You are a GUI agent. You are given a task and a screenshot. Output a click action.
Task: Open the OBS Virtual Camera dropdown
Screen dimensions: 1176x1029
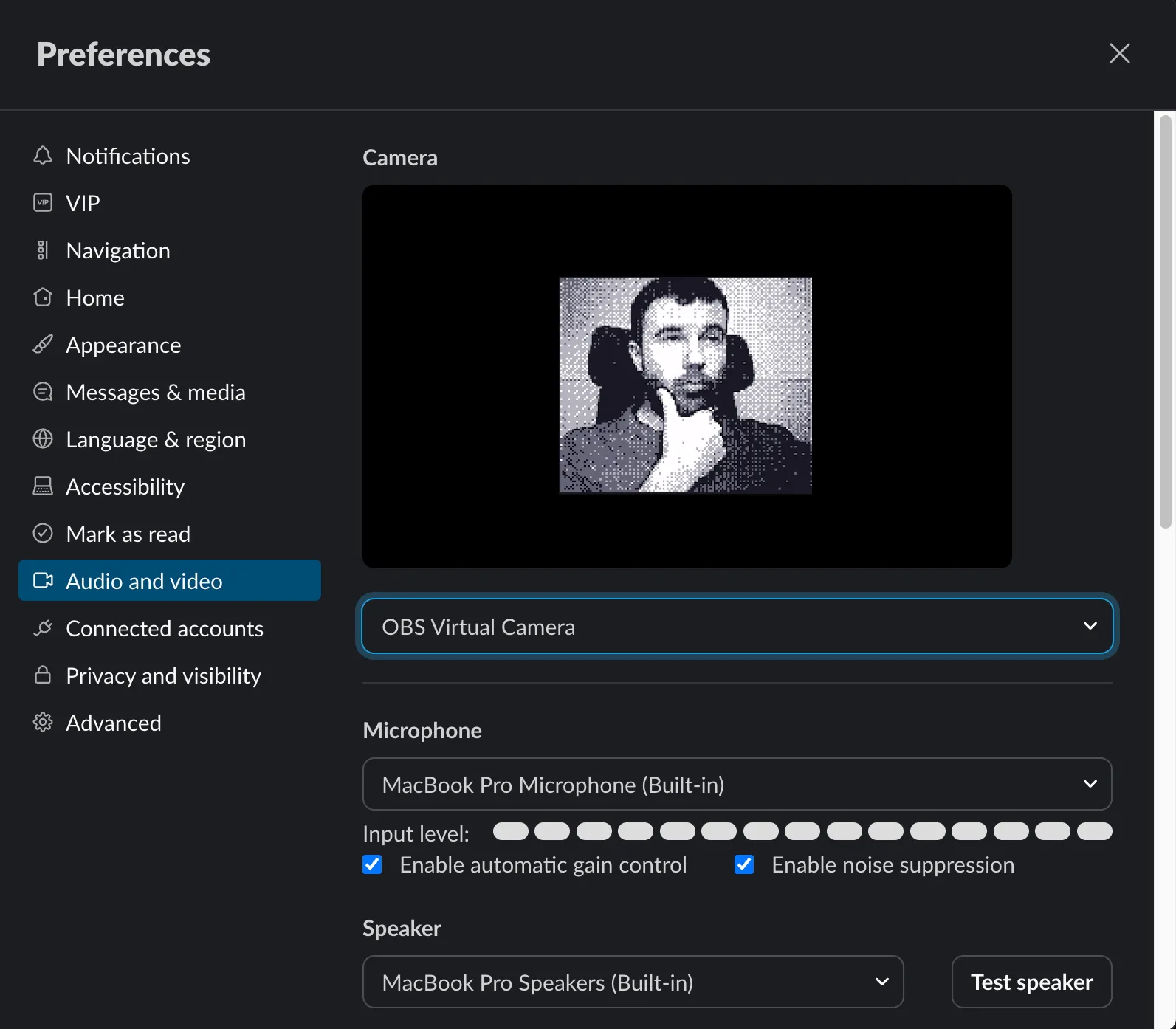(737, 627)
